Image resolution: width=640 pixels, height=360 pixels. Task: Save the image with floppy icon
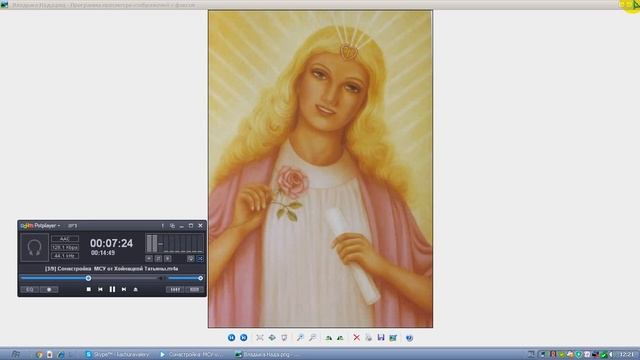click(381, 338)
